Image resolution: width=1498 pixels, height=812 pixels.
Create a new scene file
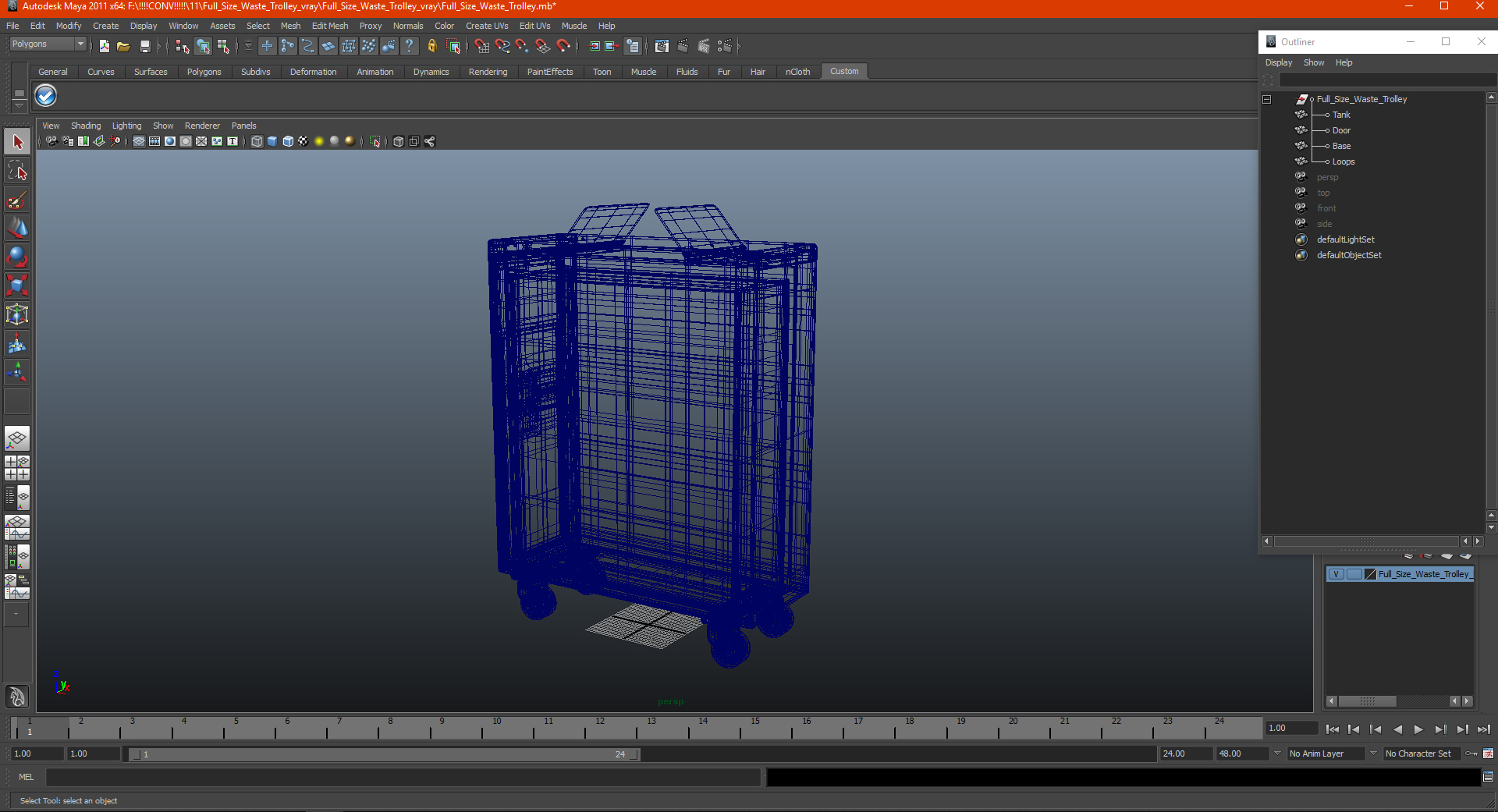(x=104, y=47)
